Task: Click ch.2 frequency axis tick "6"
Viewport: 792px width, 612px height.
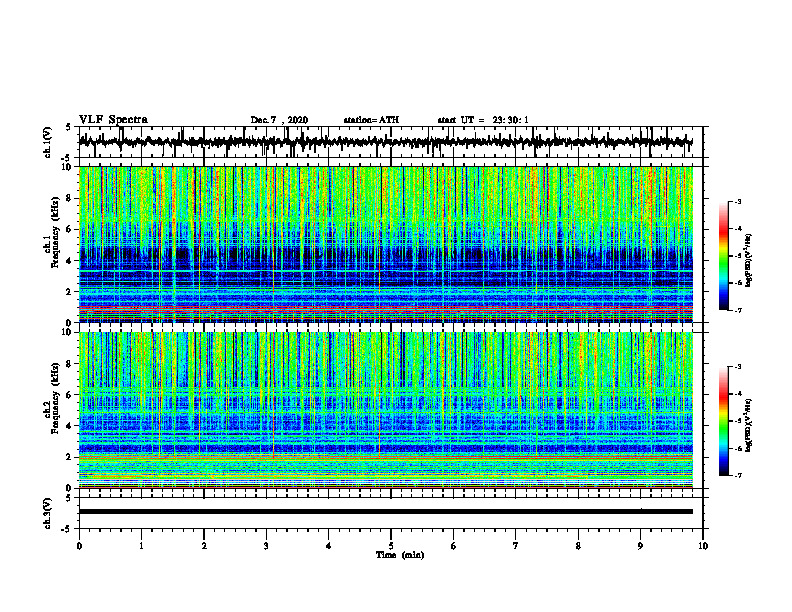Action: (70, 395)
